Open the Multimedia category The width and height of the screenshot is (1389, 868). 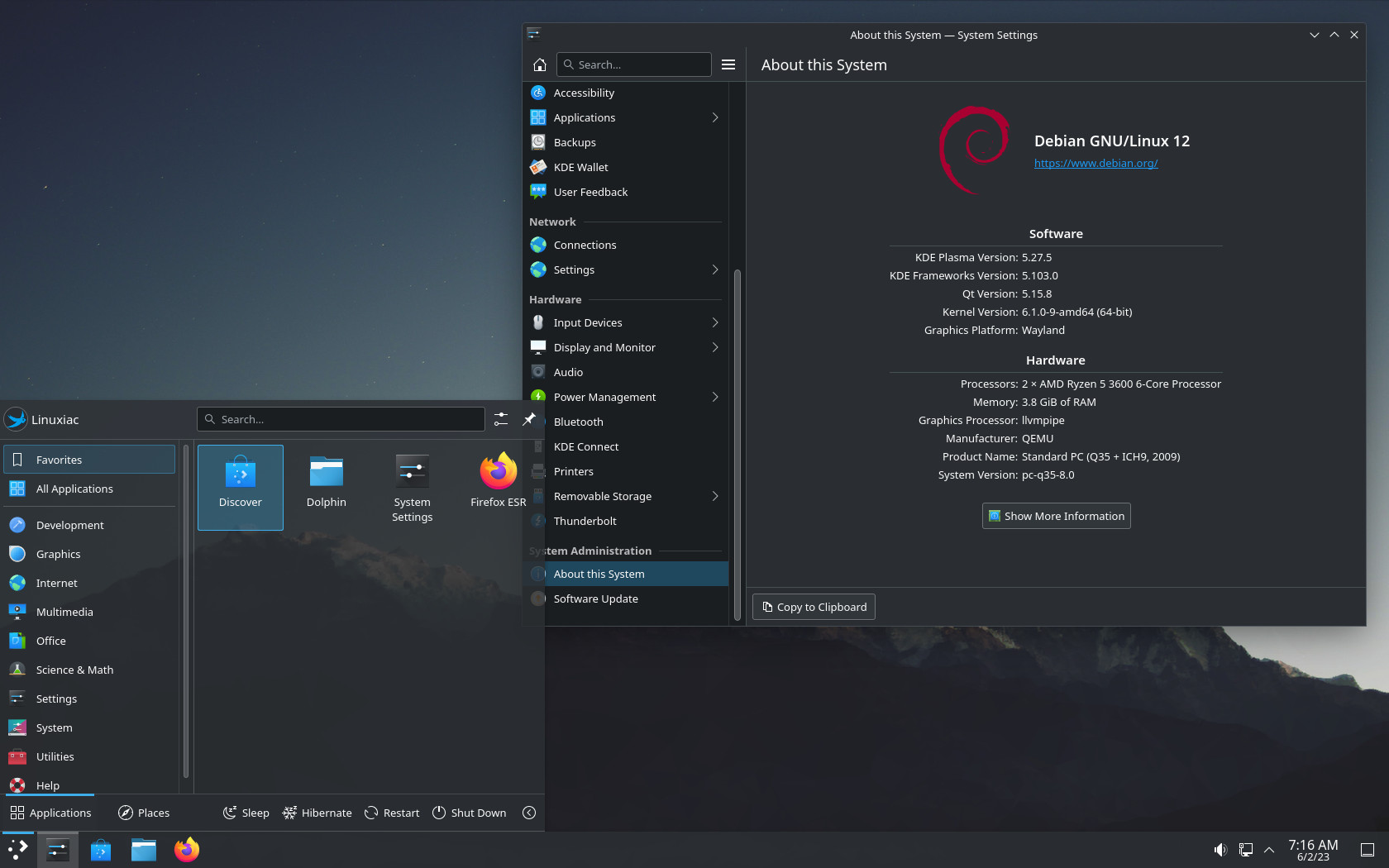(89, 612)
